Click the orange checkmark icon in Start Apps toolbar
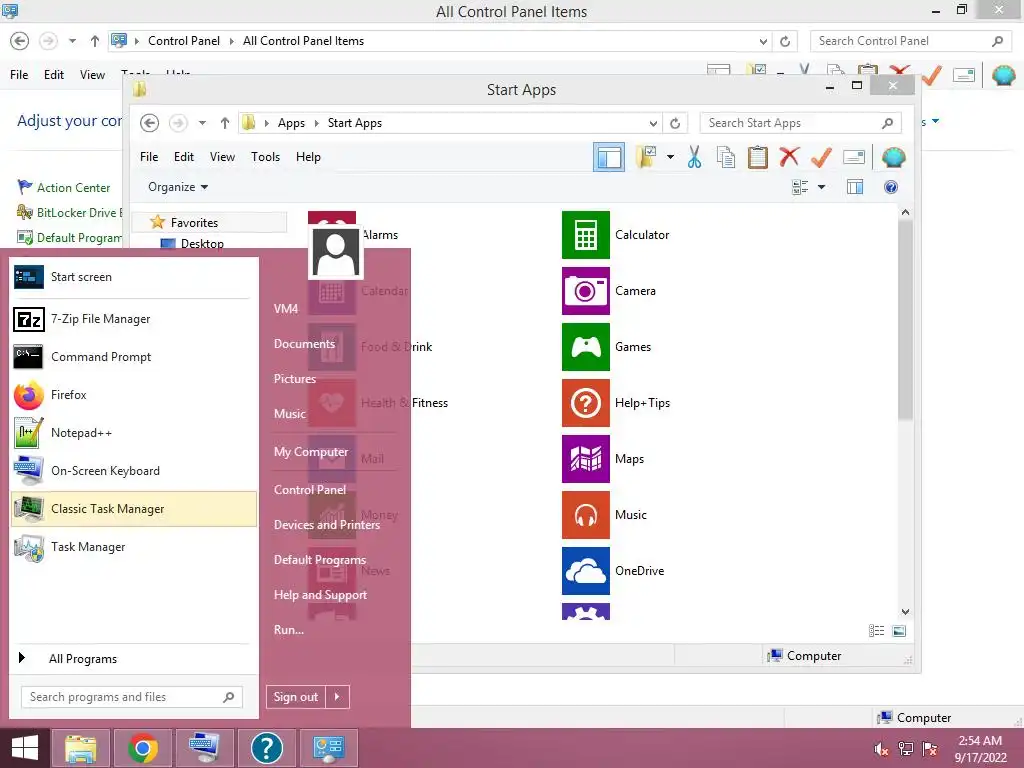1024x768 pixels. [821, 157]
